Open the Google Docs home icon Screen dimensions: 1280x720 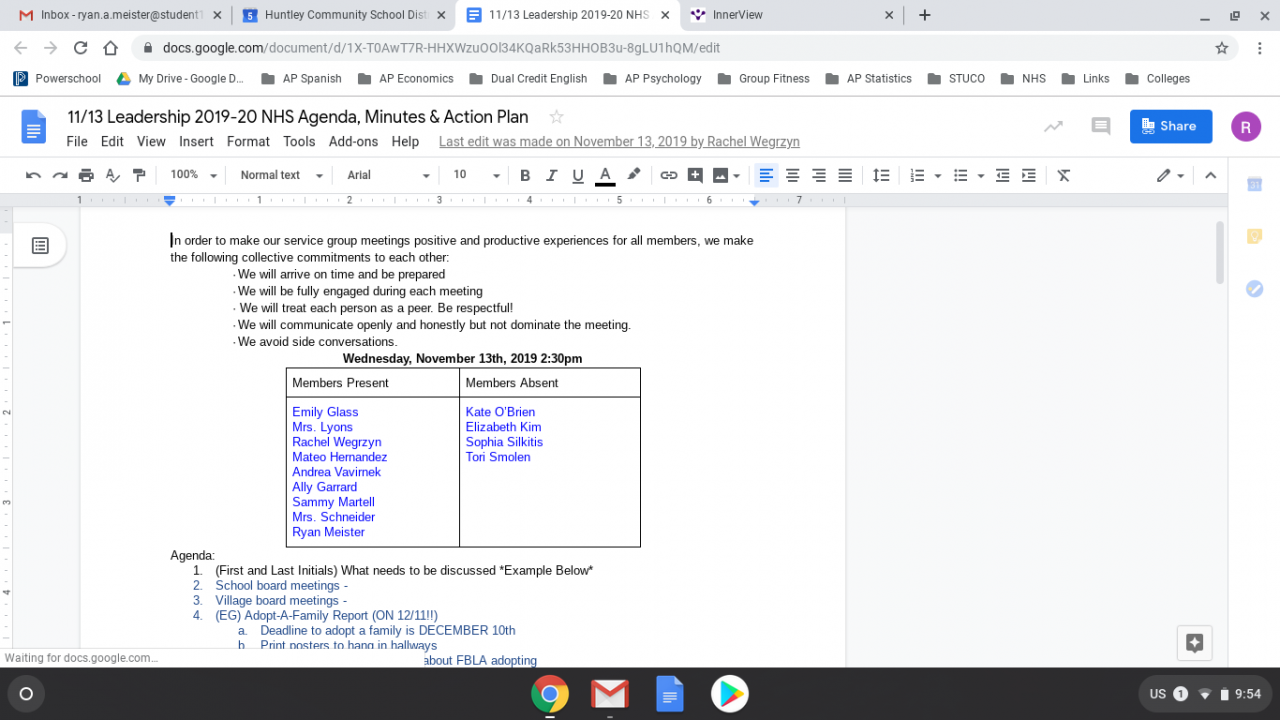(34, 127)
